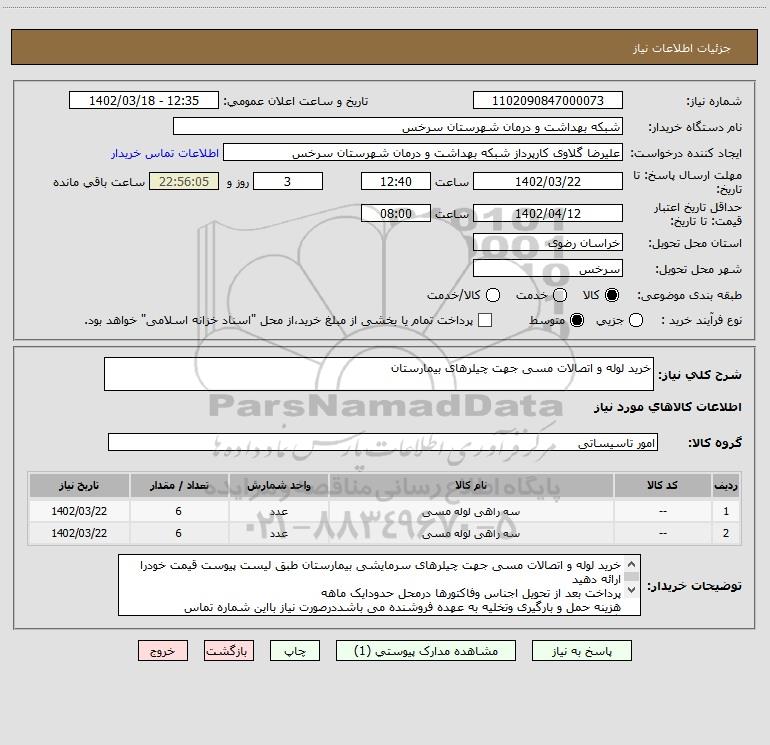Click the چاپ print button

pos(295,651)
